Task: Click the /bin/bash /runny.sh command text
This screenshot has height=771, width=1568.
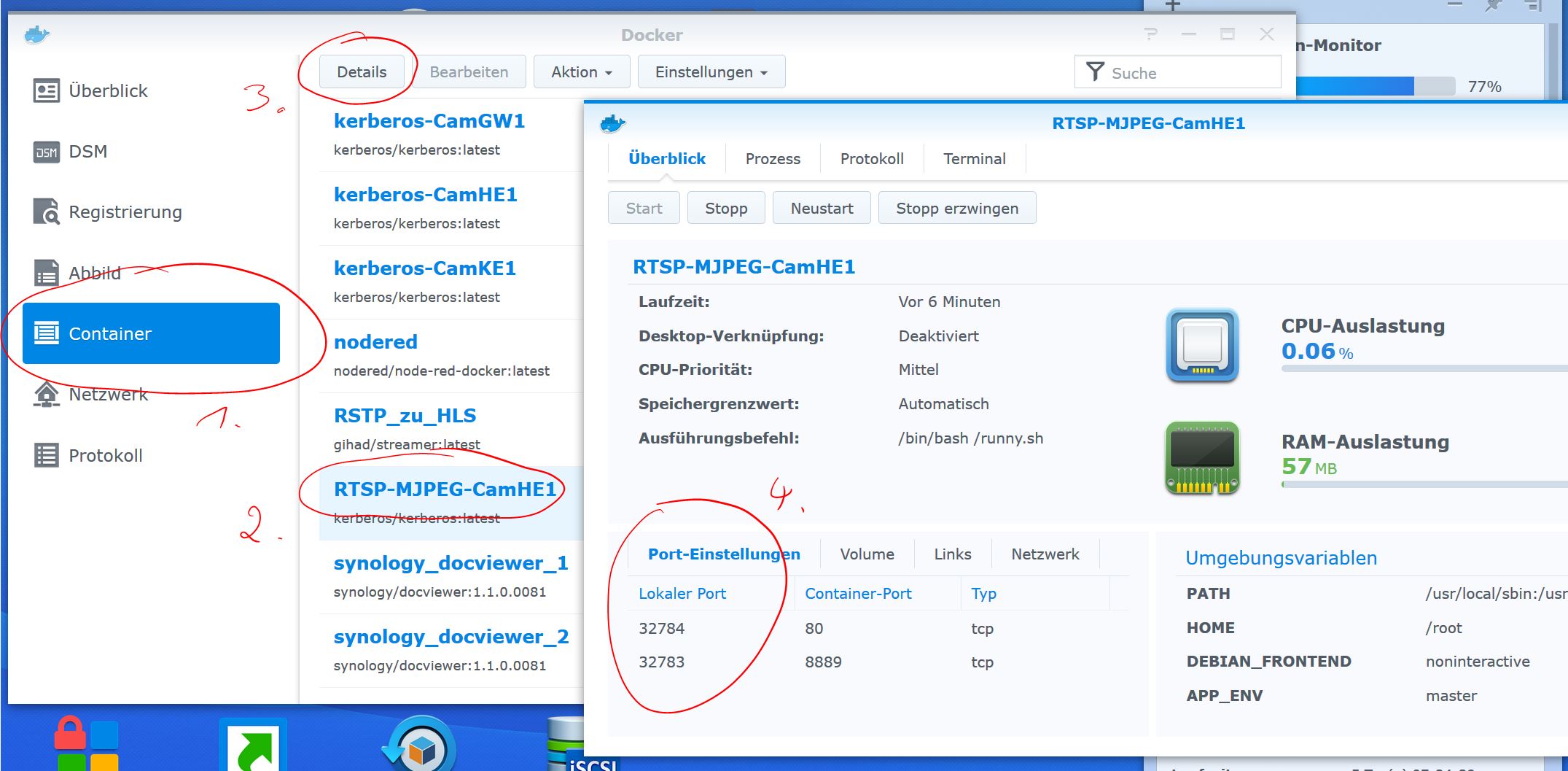Action: tap(970, 438)
